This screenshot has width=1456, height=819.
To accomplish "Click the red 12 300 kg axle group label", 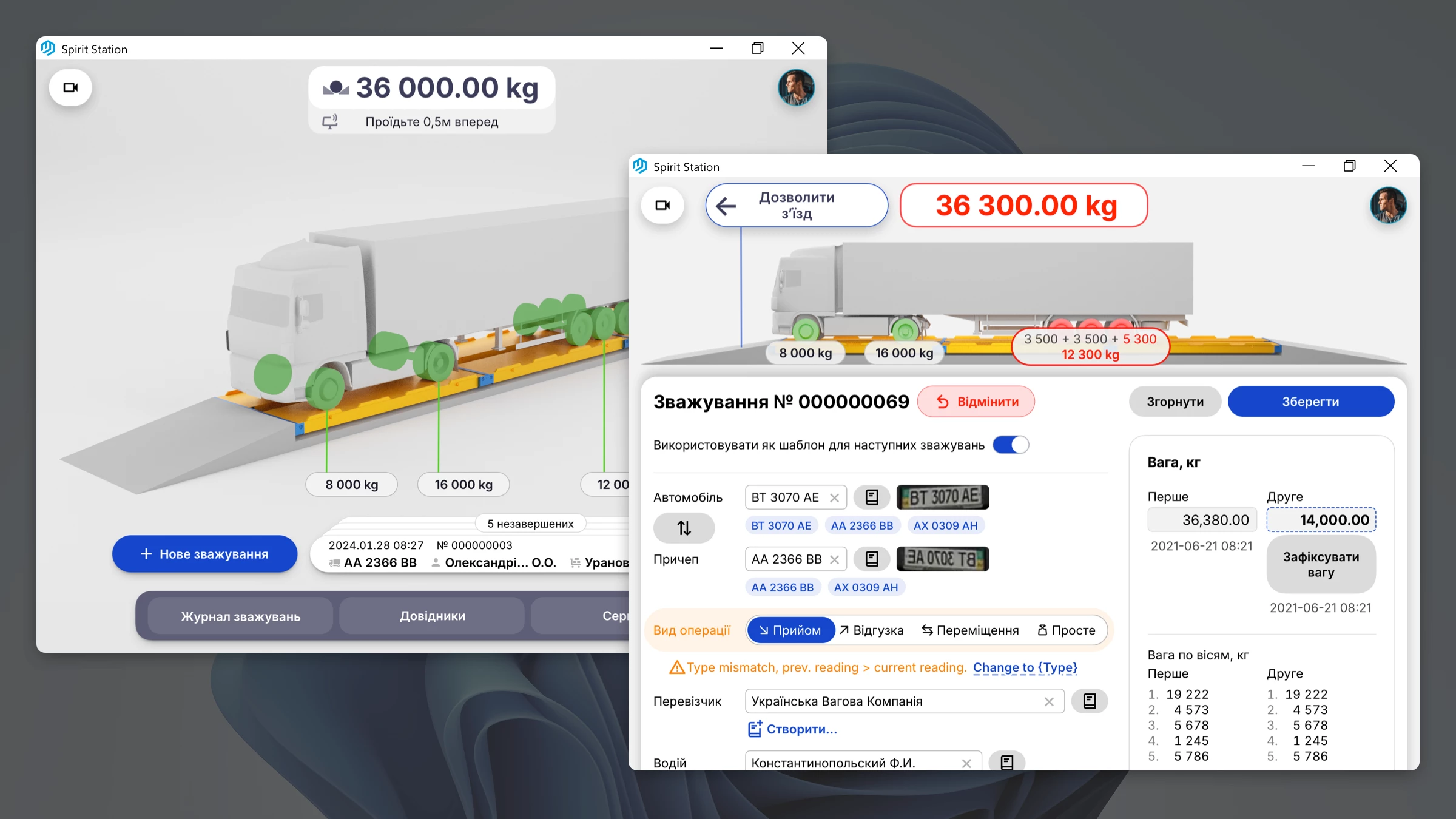I will tap(1090, 347).
